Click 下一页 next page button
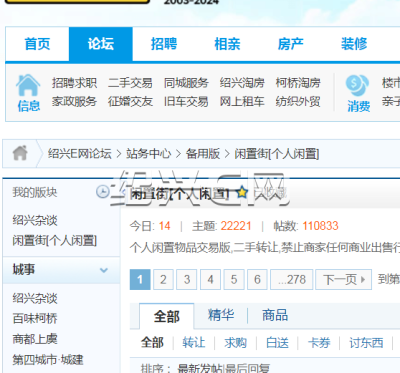This screenshot has height=373, width=400. click(344, 279)
